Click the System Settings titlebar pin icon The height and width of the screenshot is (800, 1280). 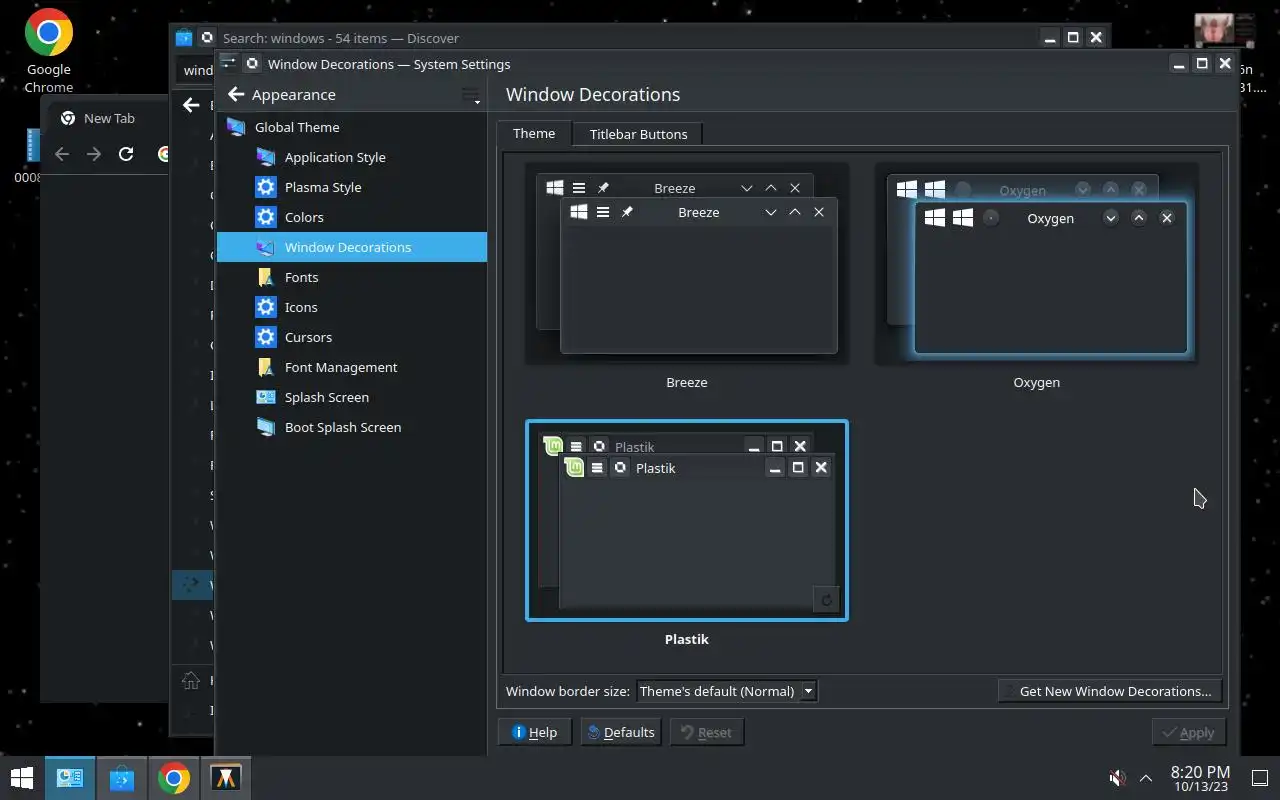coord(251,63)
